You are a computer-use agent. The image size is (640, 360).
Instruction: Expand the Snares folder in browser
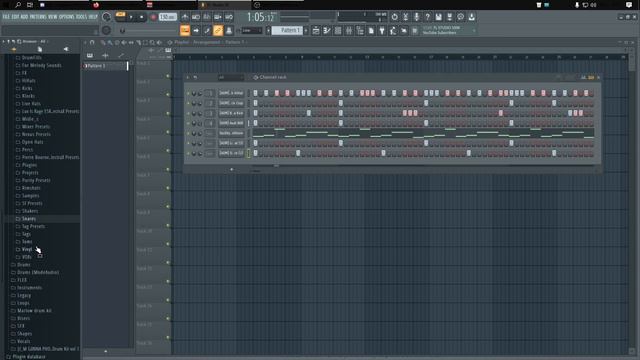(x=29, y=219)
